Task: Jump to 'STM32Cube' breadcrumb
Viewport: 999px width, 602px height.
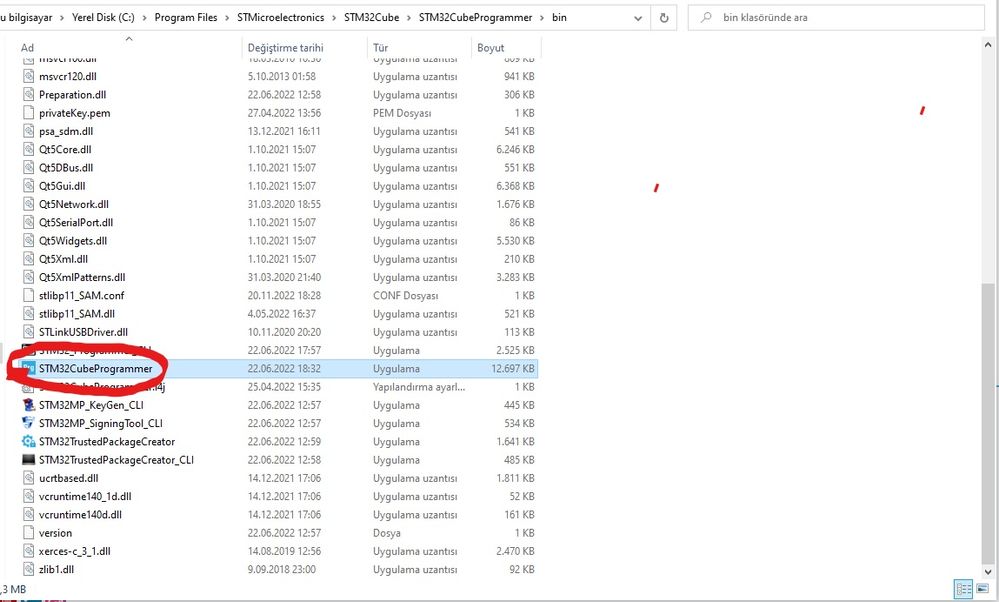Action: click(x=371, y=18)
